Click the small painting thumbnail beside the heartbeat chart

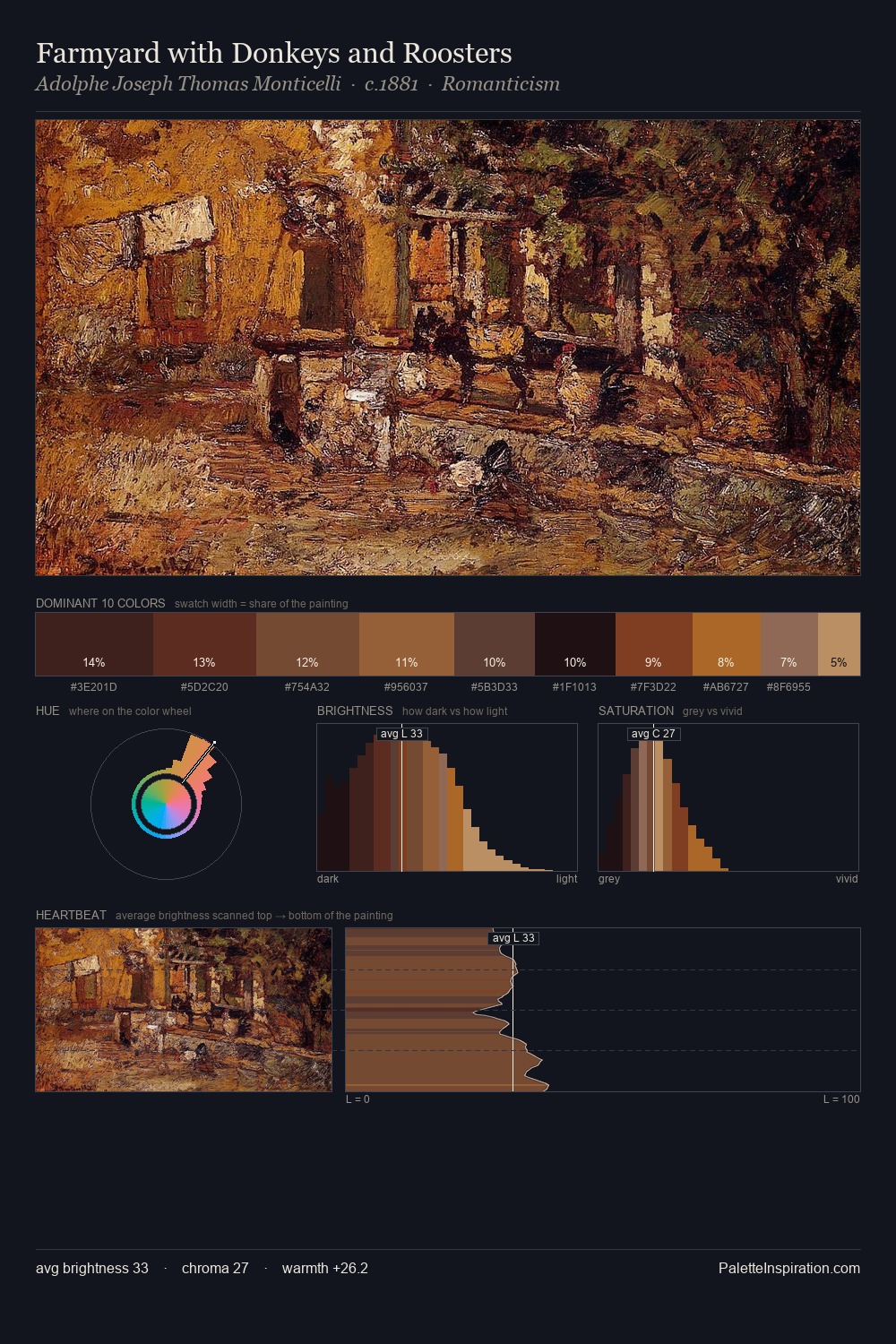[x=184, y=1010]
